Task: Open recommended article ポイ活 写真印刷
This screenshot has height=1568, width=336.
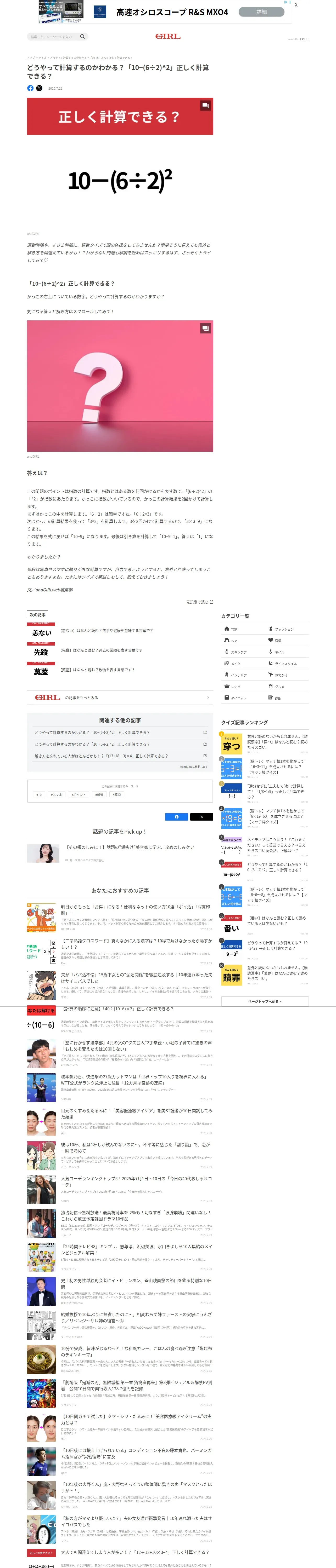Action: (120, 917)
